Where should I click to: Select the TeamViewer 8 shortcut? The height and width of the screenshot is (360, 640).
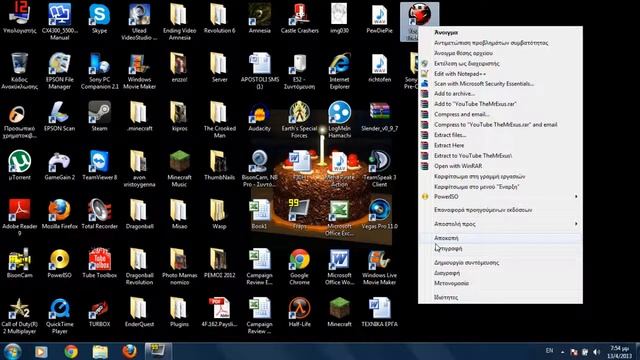100,162
